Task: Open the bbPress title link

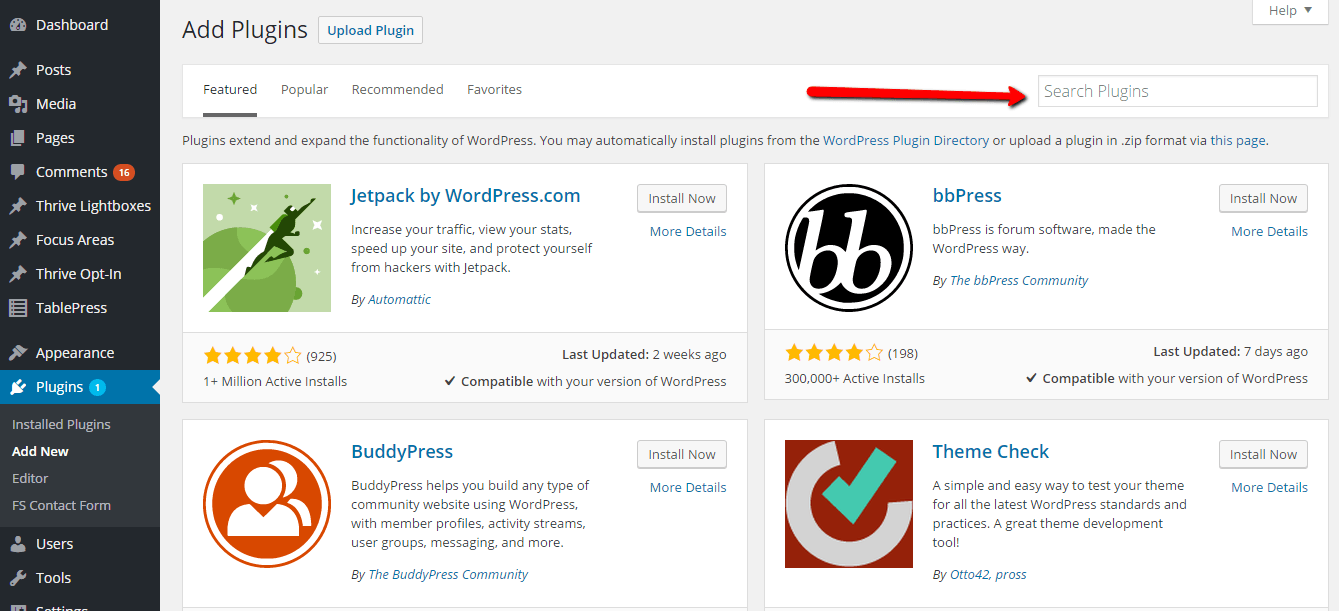Action: pyautogui.click(x=967, y=196)
